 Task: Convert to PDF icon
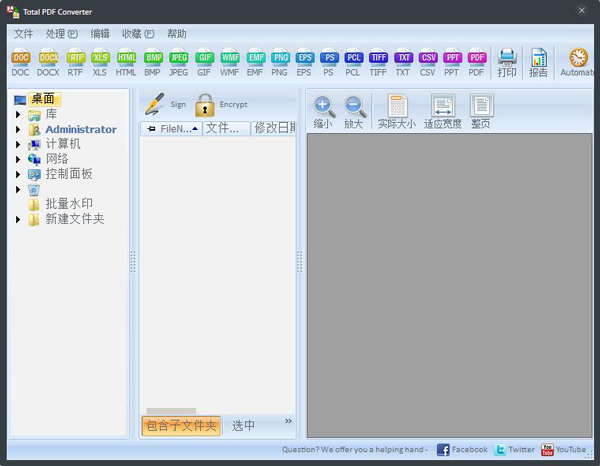point(477,62)
